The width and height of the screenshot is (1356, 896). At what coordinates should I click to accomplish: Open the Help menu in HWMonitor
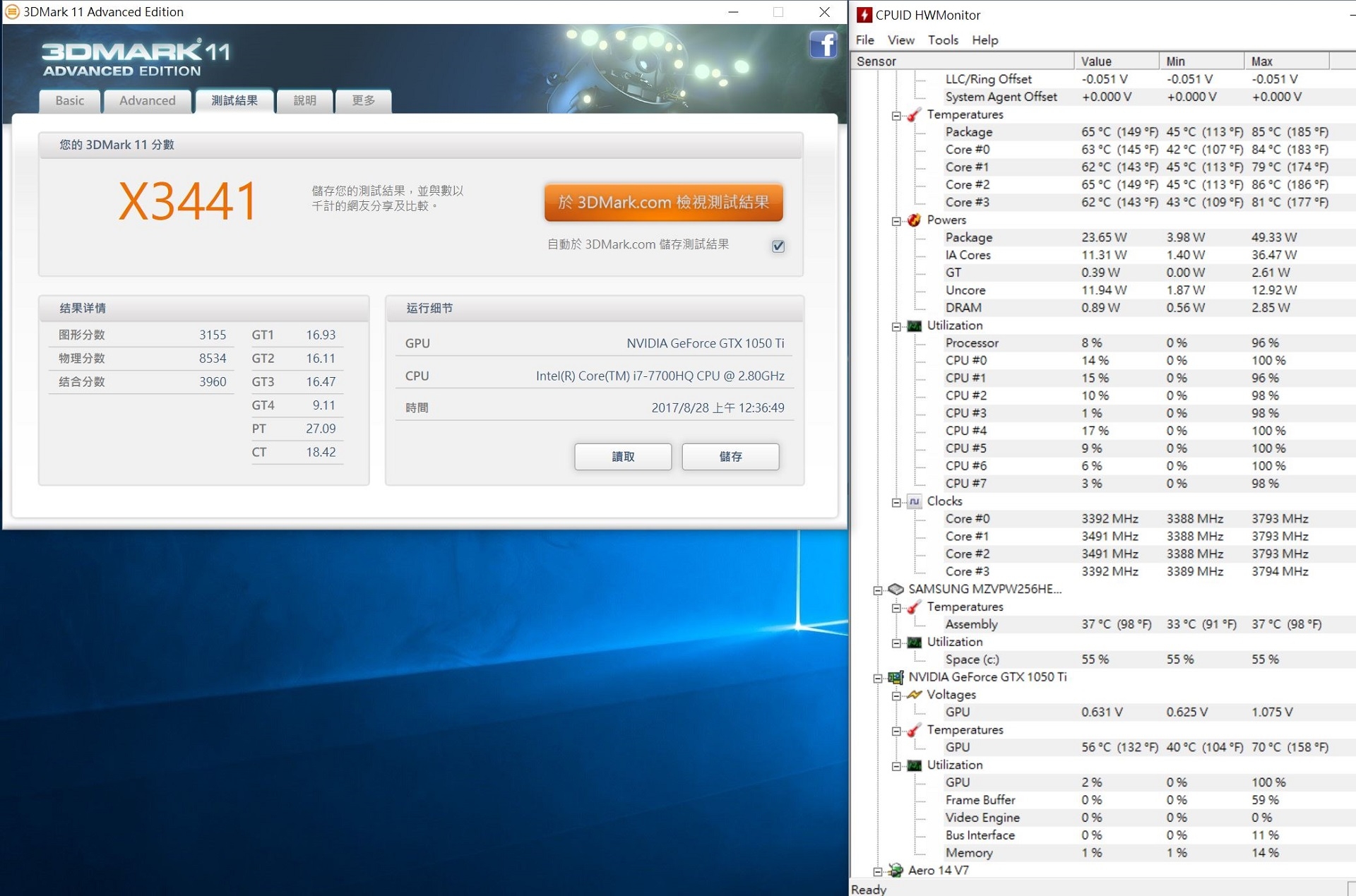pyautogui.click(x=985, y=40)
